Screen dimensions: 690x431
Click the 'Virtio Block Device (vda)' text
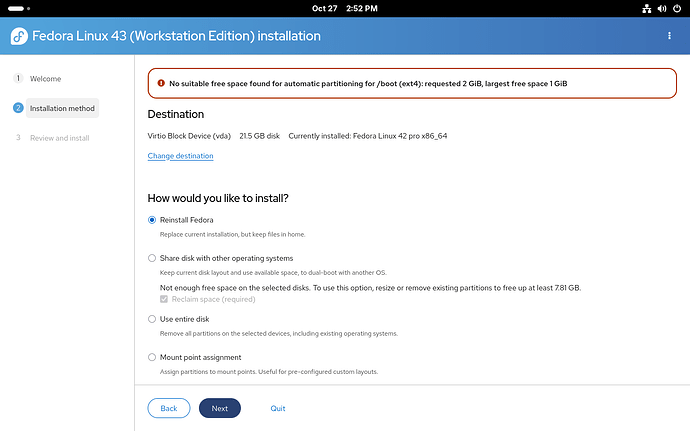click(189, 136)
